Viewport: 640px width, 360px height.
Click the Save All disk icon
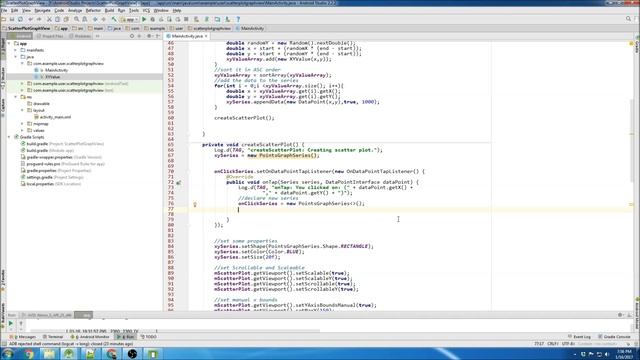coord(12,19)
